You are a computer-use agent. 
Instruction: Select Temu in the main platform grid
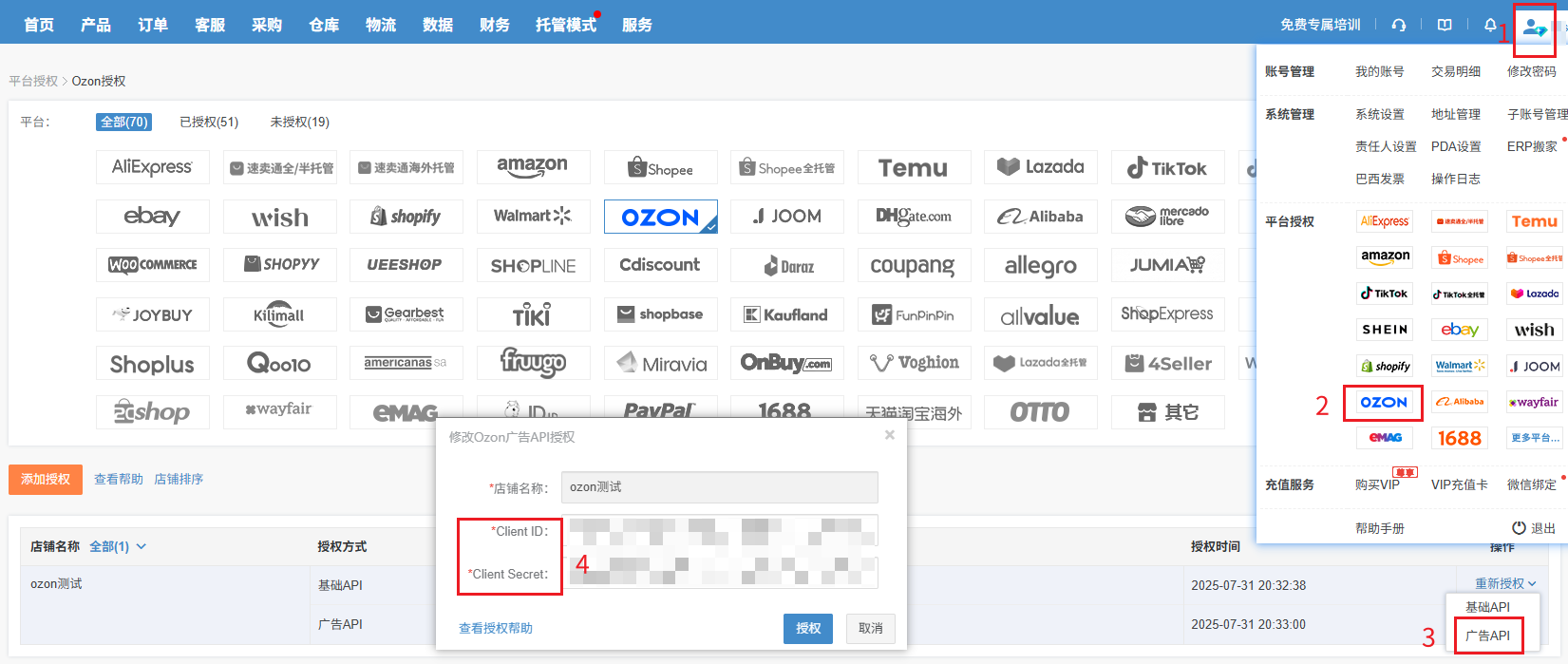(x=915, y=167)
